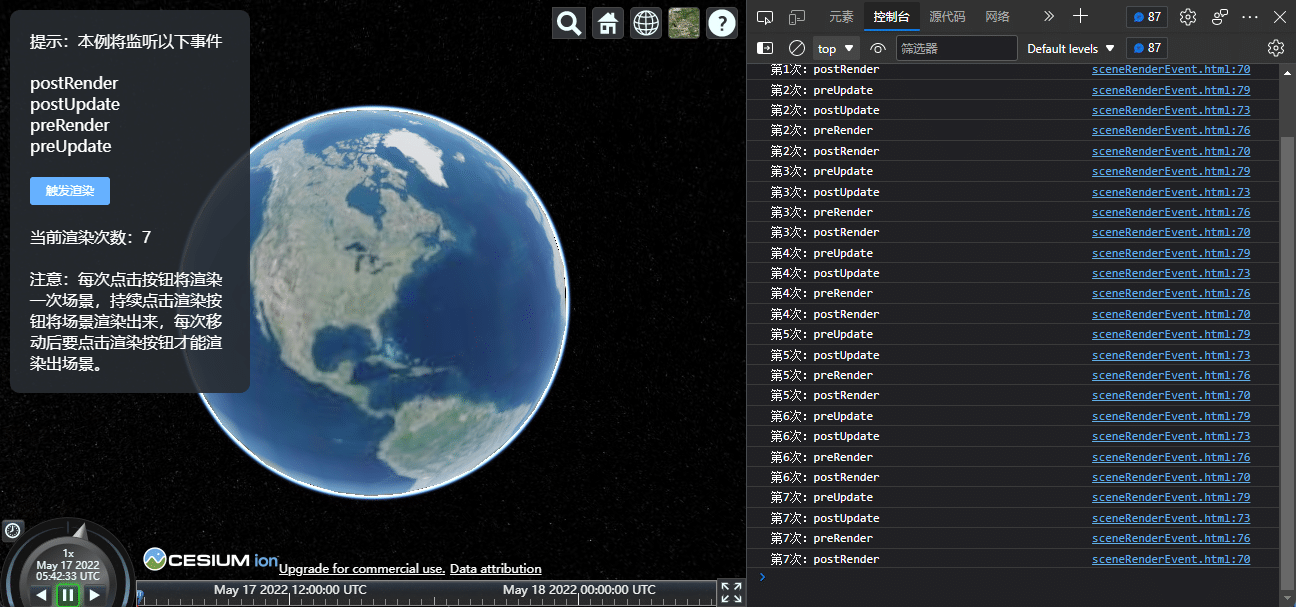Image resolution: width=1296 pixels, height=607 pixels.
Task: Click the 1x speed label in animation widget
Action: 68,553
